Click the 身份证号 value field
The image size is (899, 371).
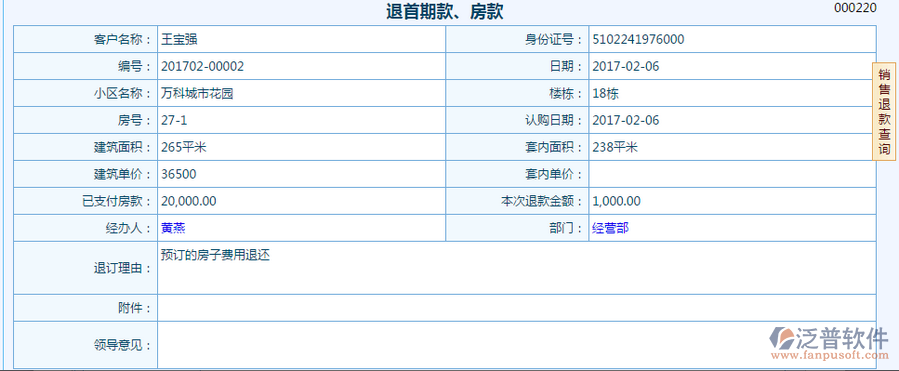click(732, 40)
